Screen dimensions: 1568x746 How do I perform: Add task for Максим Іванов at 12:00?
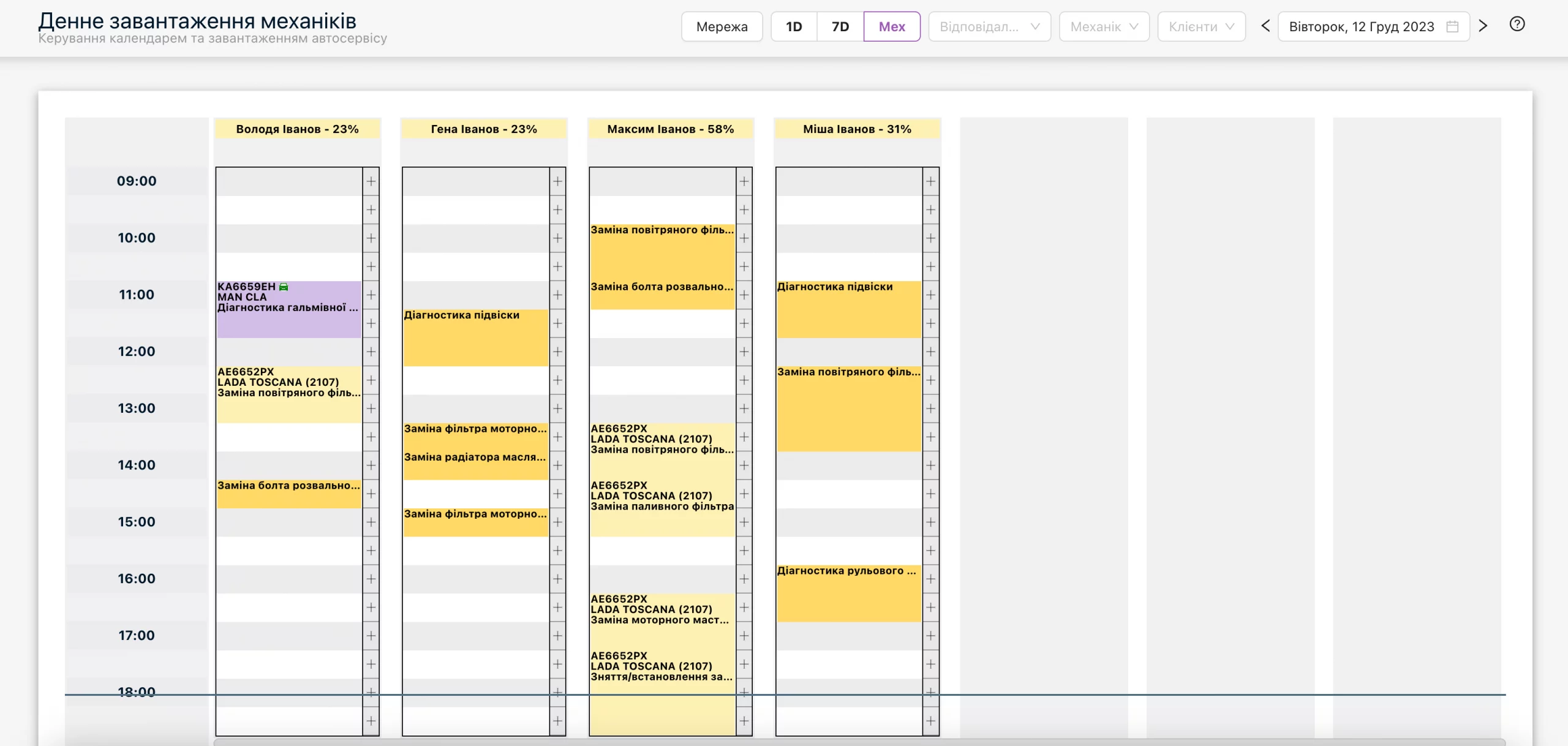coord(744,352)
